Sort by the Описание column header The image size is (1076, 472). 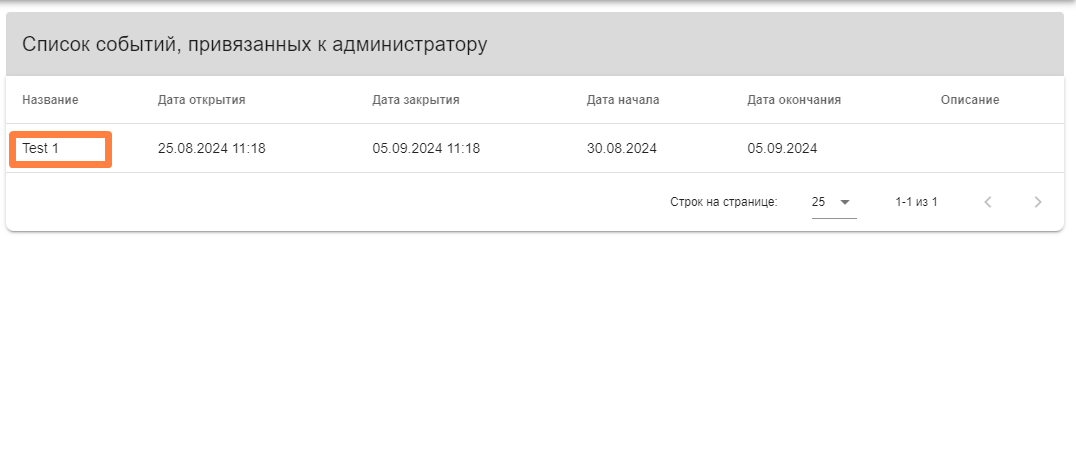pyautogui.click(x=970, y=100)
